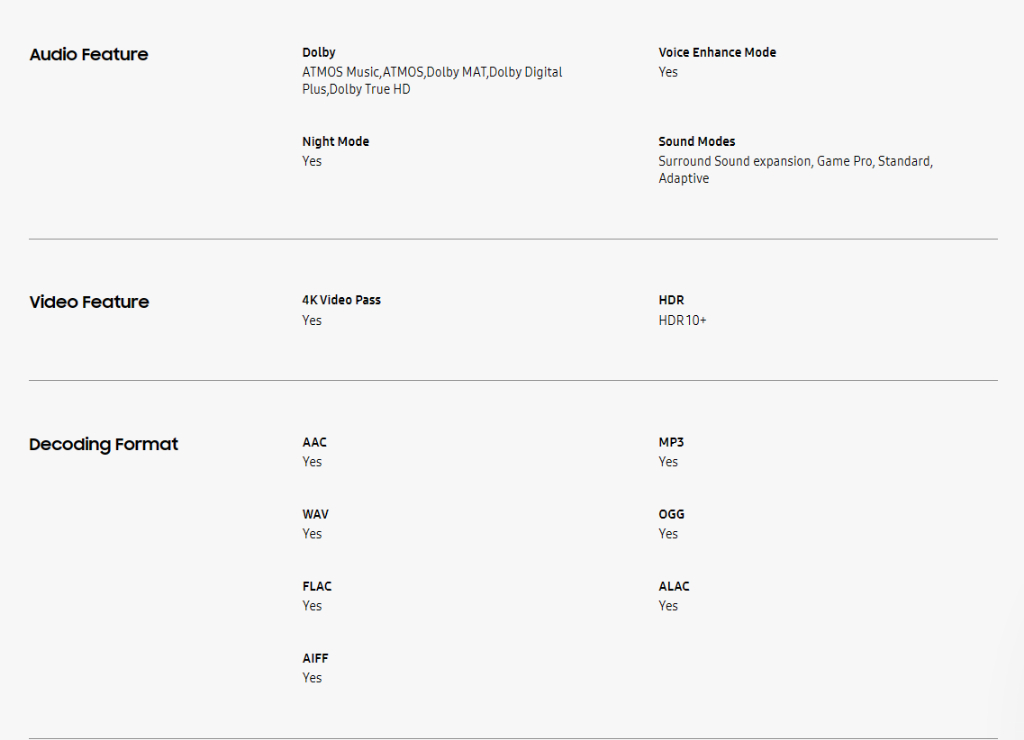Select the Dolby formats description text
The height and width of the screenshot is (740, 1024).
point(432,81)
